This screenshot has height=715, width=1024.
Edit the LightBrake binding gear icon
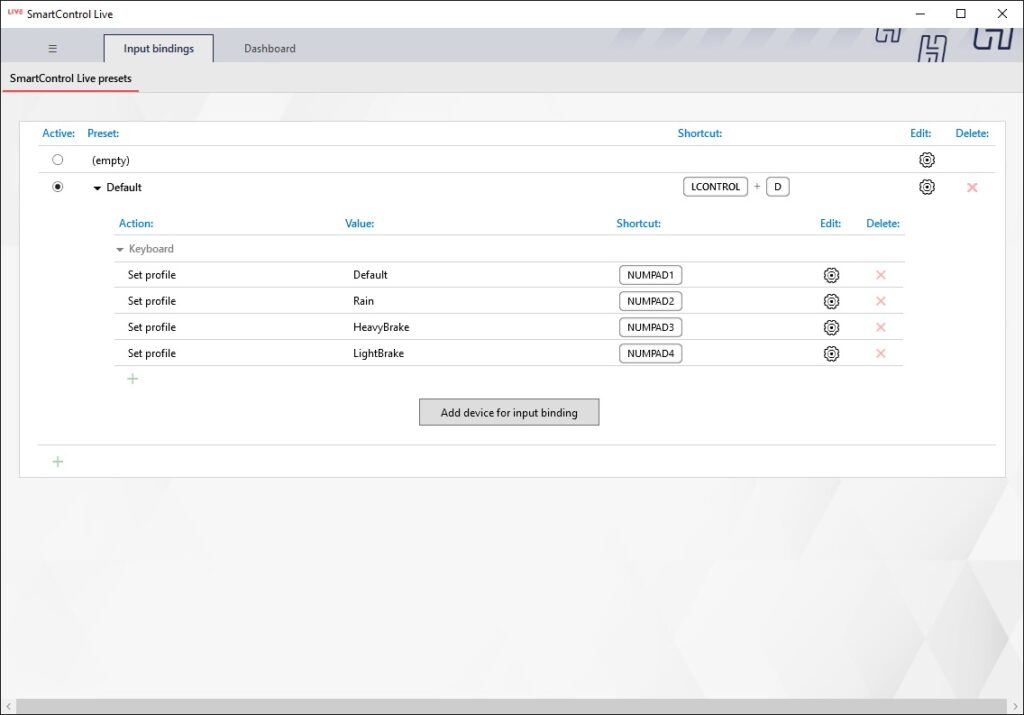[x=831, y=353]
